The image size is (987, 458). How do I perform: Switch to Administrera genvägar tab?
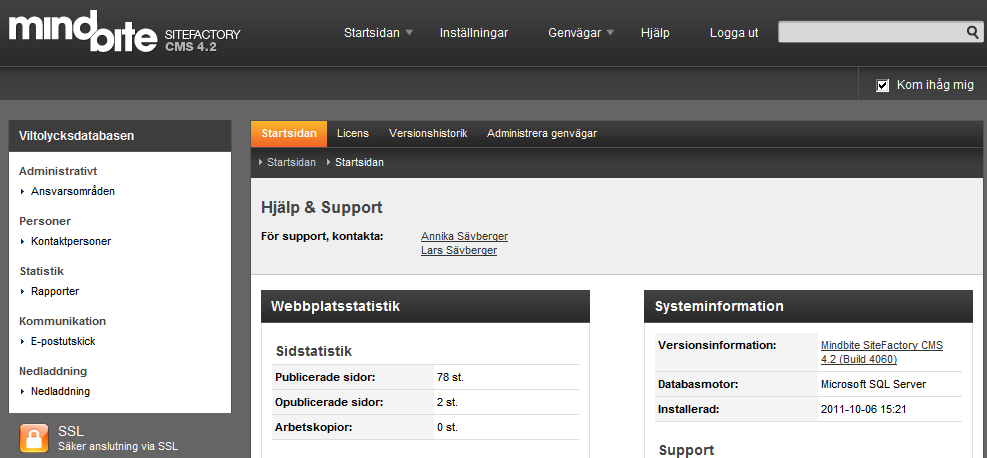click(542, 133)
